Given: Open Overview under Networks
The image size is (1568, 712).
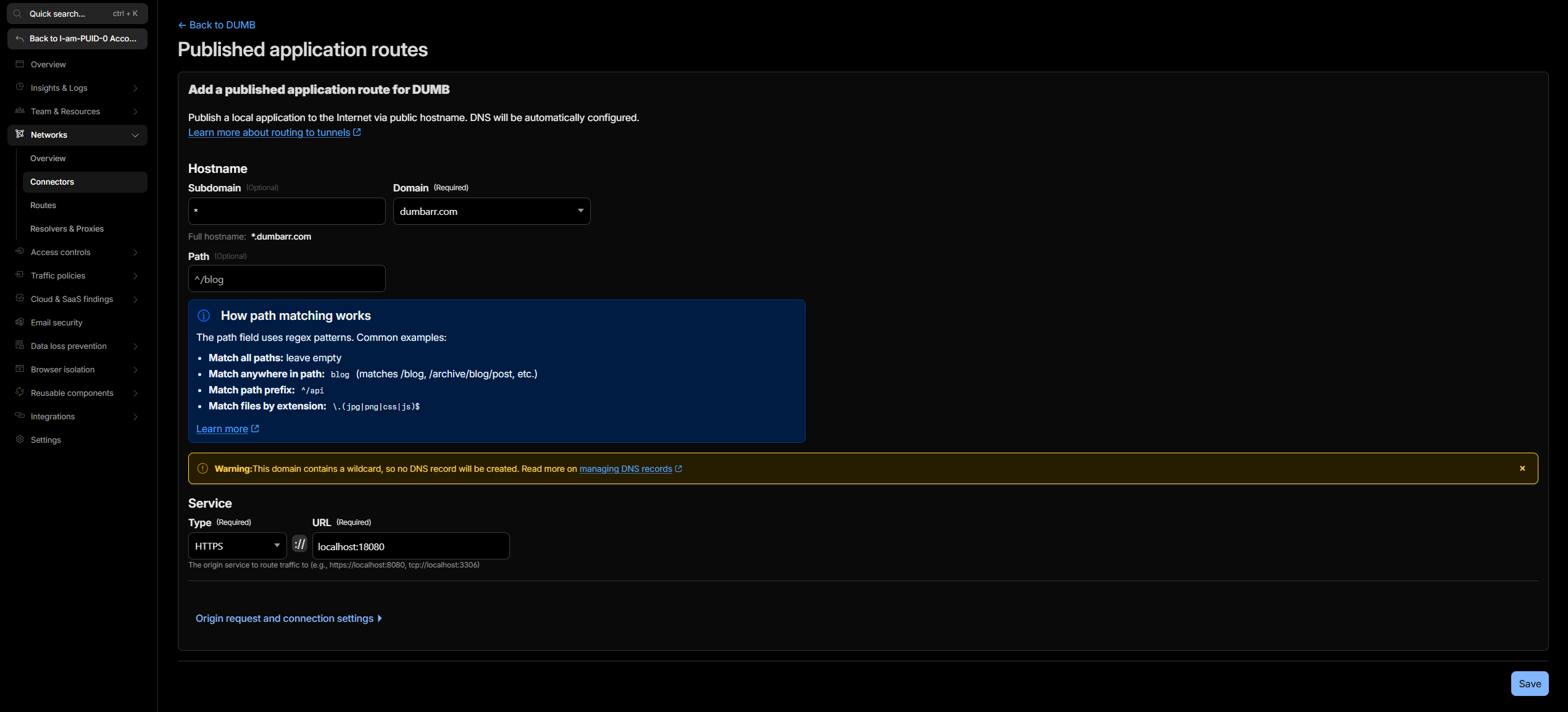Looking at the screenshot, I should pos(85,159).
